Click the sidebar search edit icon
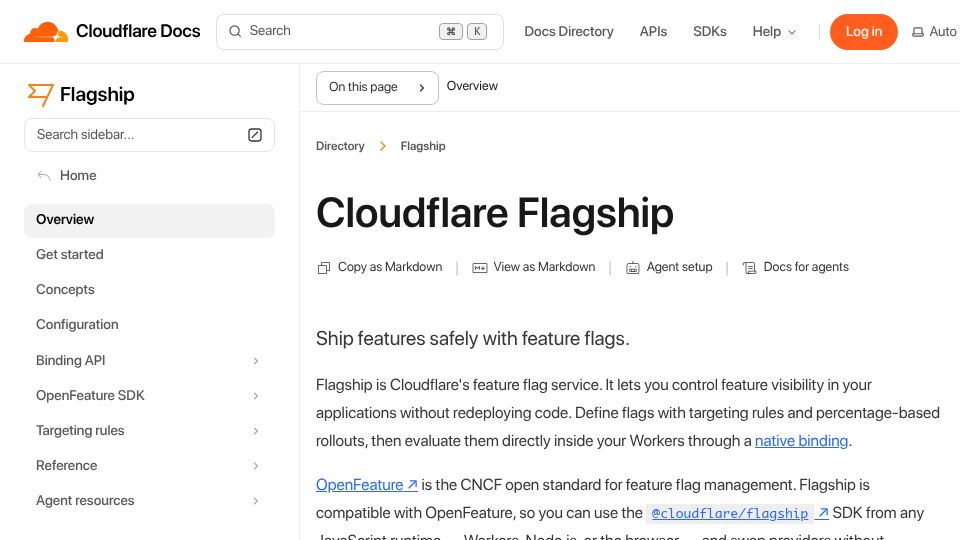Image resolution: width=960 pixels, height=540 pixels. (x=255, y=135)
